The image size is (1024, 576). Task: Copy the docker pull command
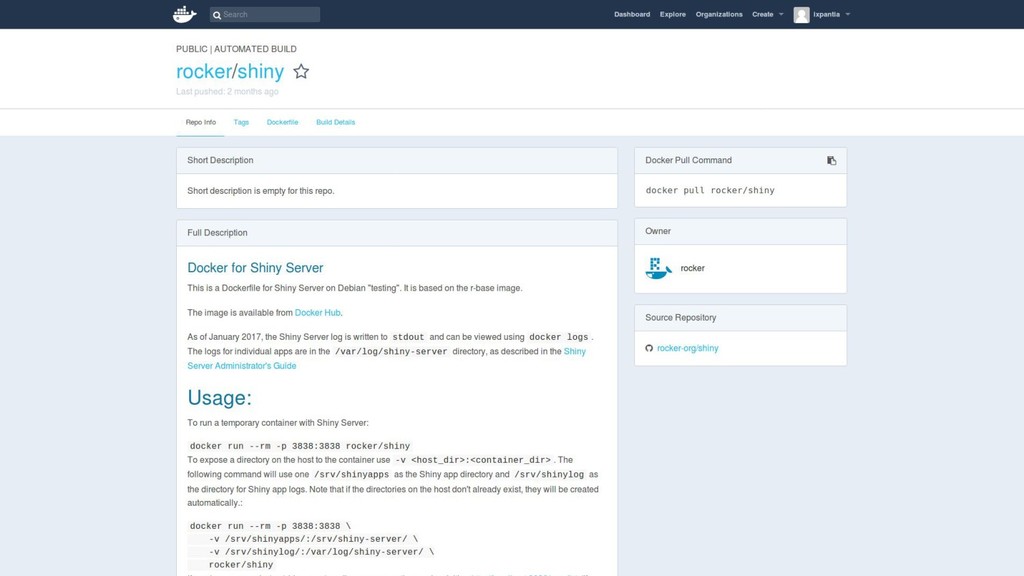[831, 160]
